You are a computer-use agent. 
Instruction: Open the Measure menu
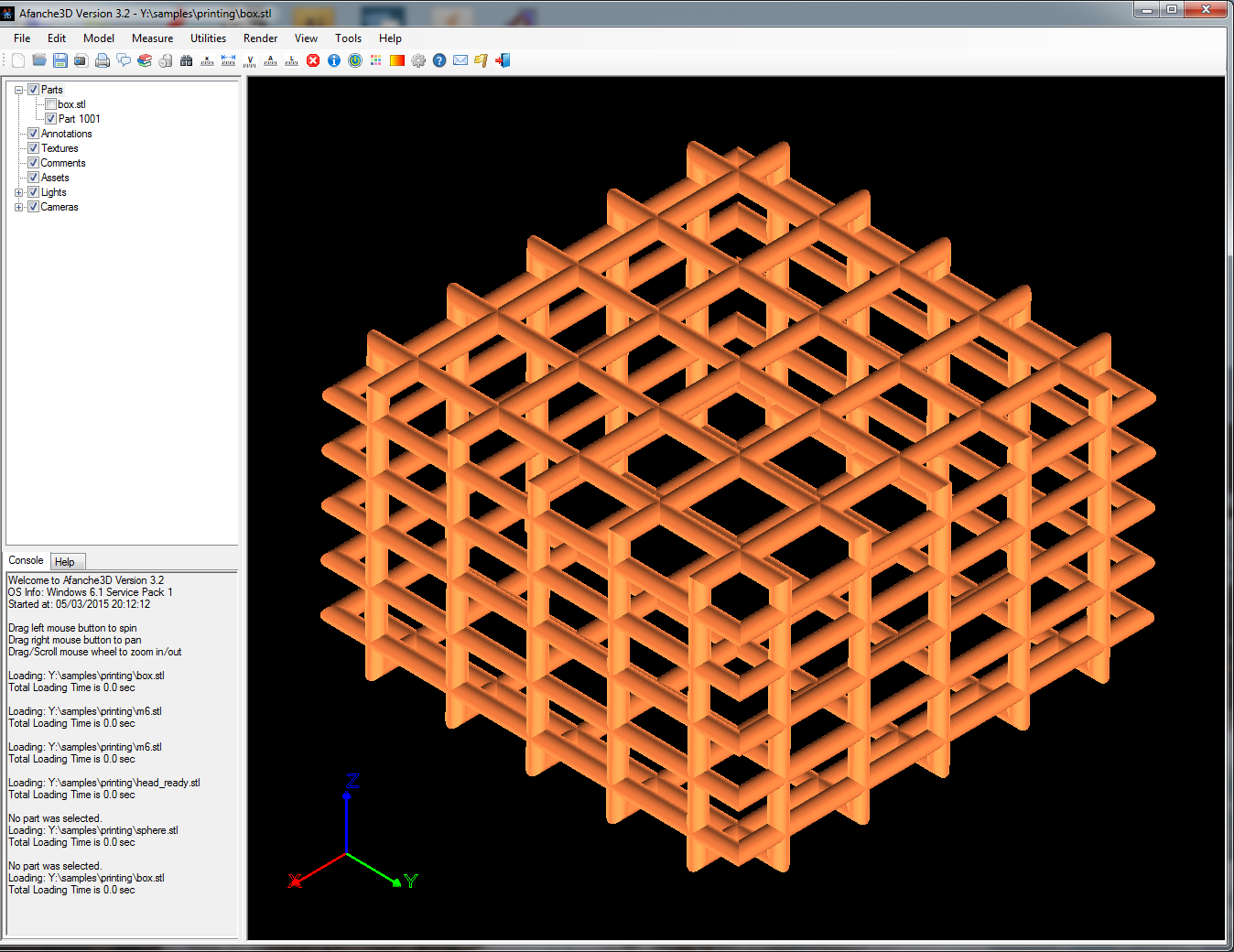(152, 38)
